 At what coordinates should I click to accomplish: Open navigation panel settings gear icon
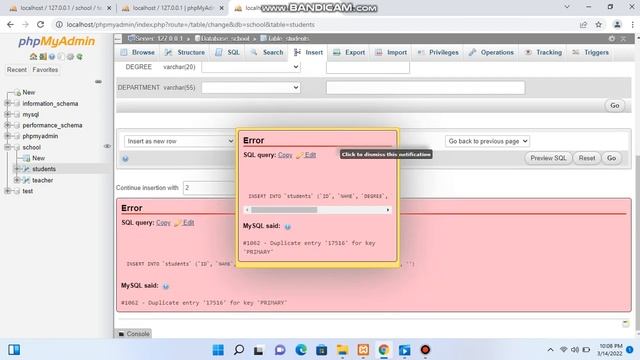pos(70,57)
